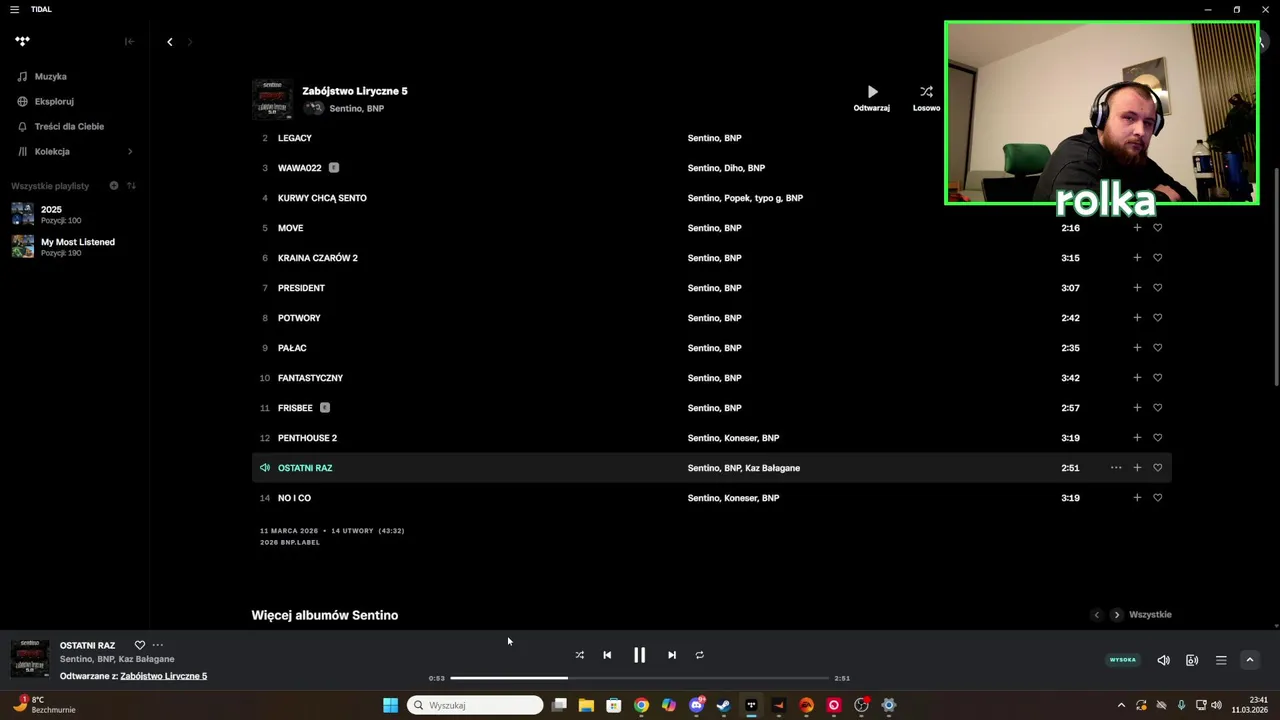Open Treści dla Ciebie section

click(69, 126)
